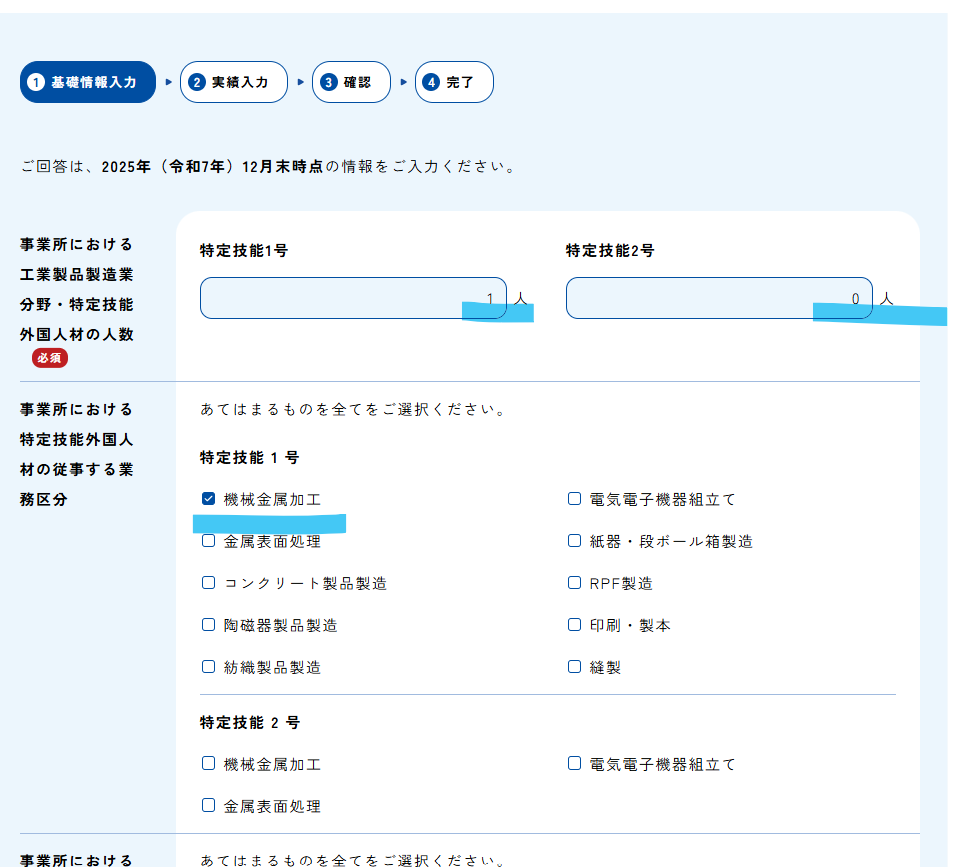Check the 縫製 checkbox
This screenshot has height=867, width=972.
pos(574,666)
